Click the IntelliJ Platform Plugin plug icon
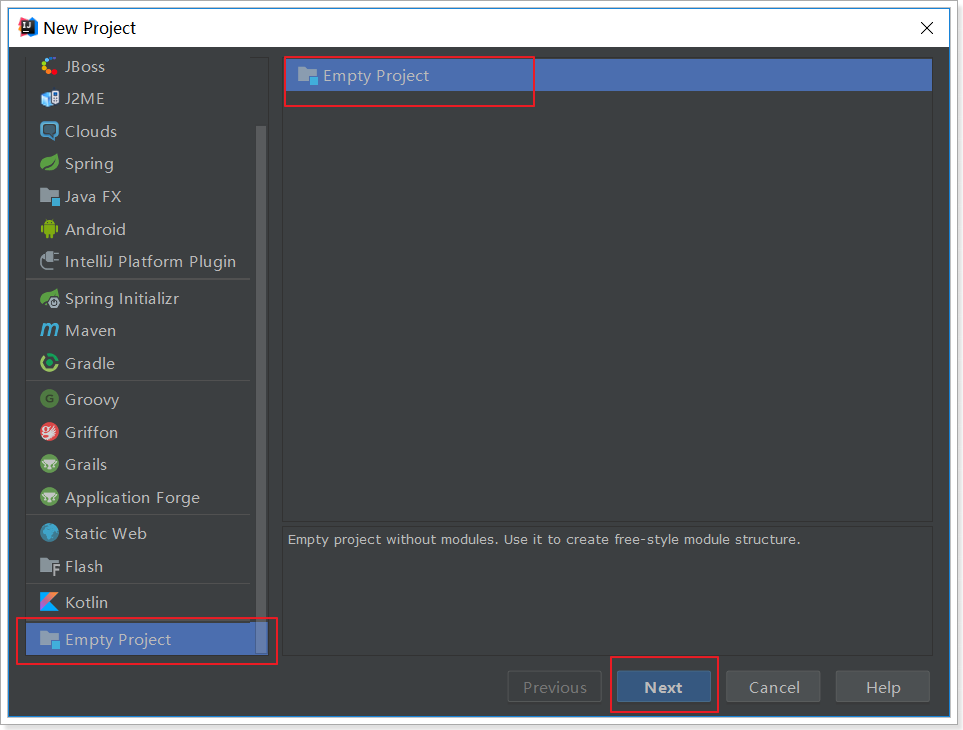The image size is (963, 730). coord(49,261)
